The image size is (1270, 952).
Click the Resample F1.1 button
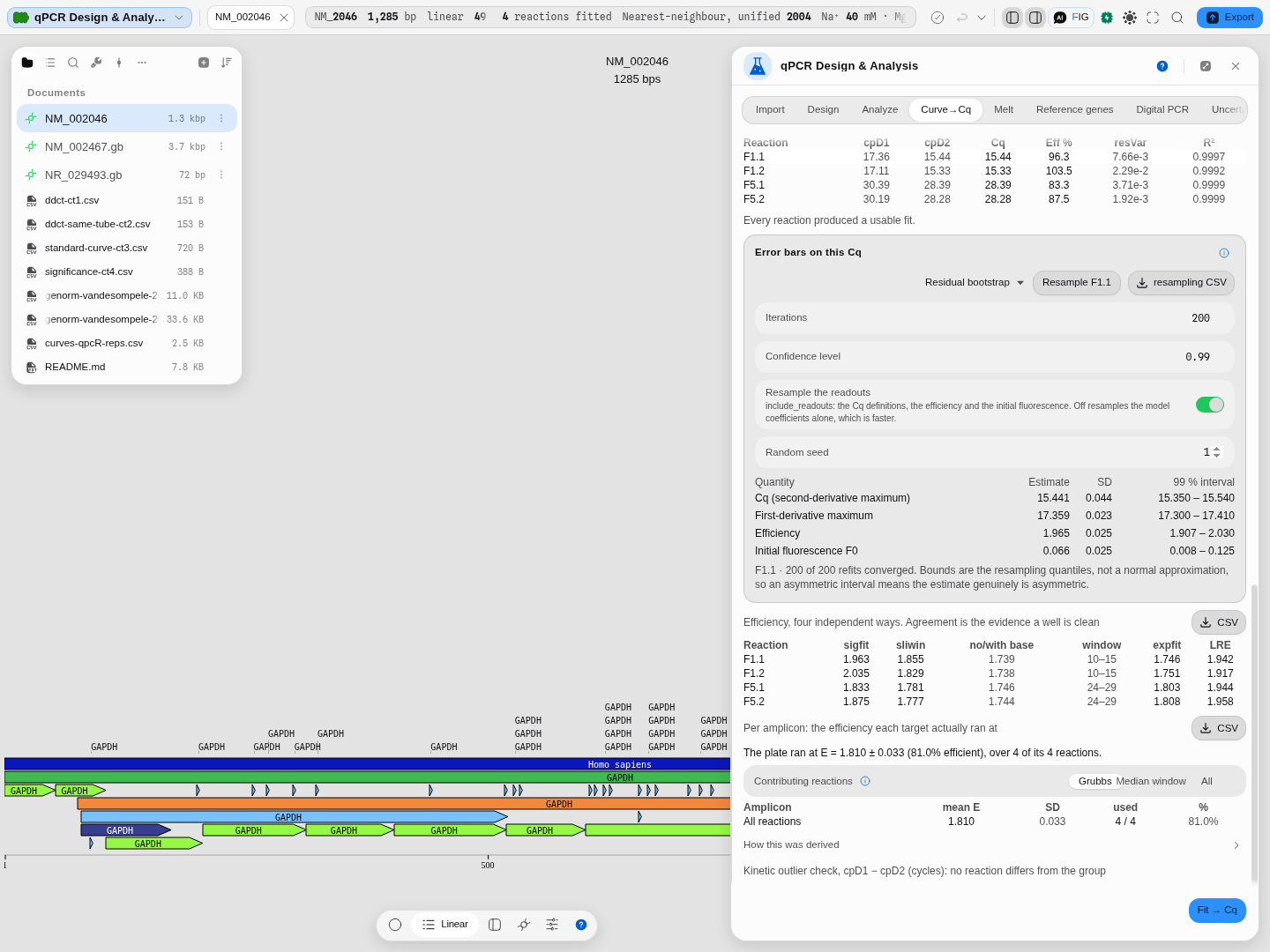pos(1077,283)
